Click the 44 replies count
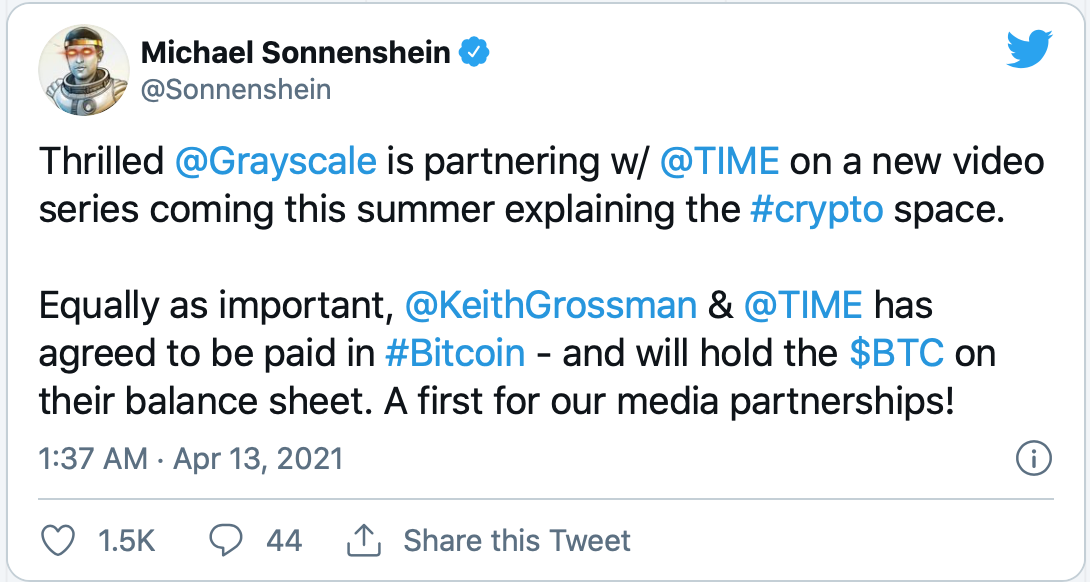The height and width of the screenshot is (582, 1090). point(284,541)
